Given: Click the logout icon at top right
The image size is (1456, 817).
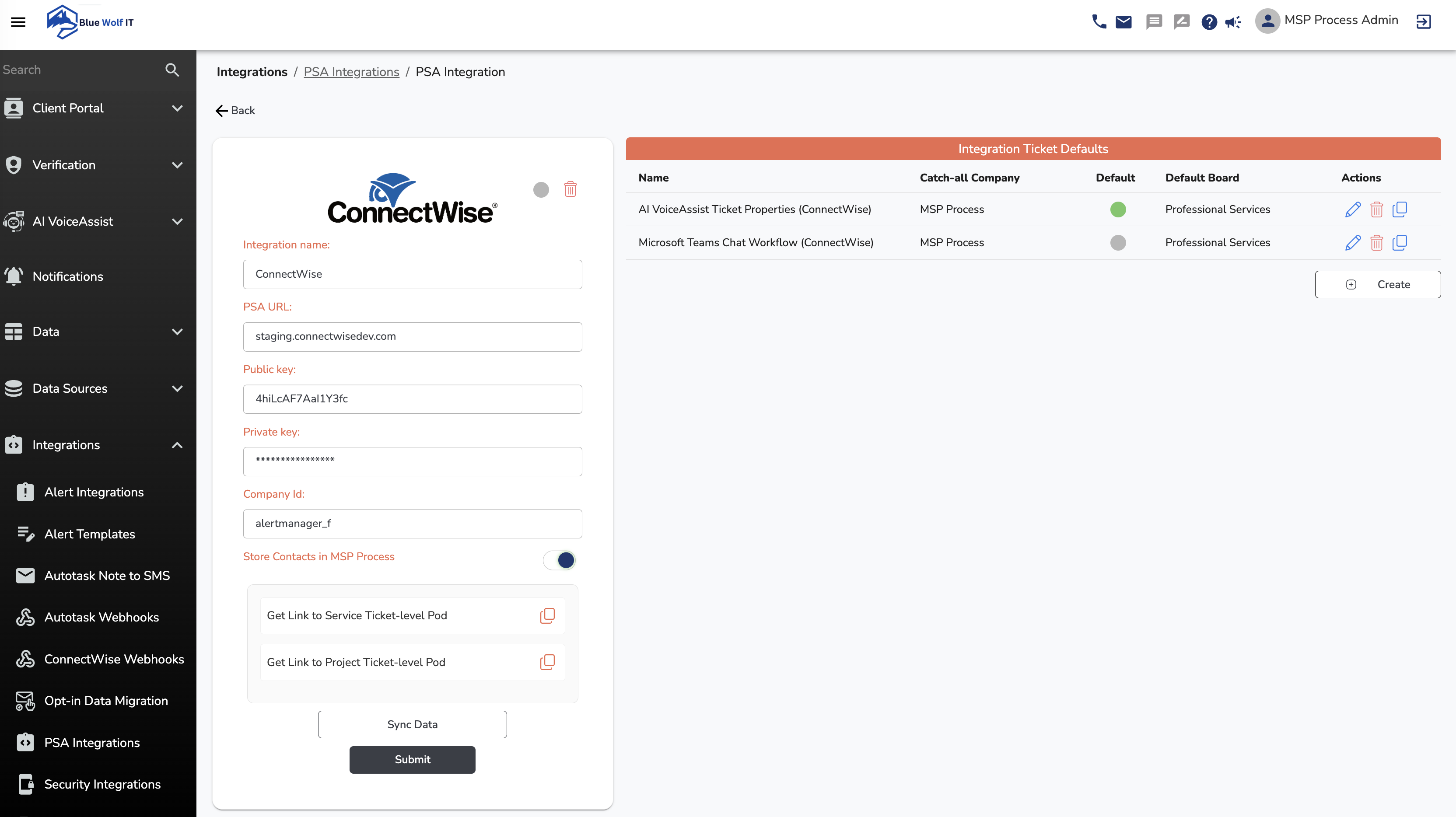Looking at the screenshot, I should click(x=1423, y=21).
